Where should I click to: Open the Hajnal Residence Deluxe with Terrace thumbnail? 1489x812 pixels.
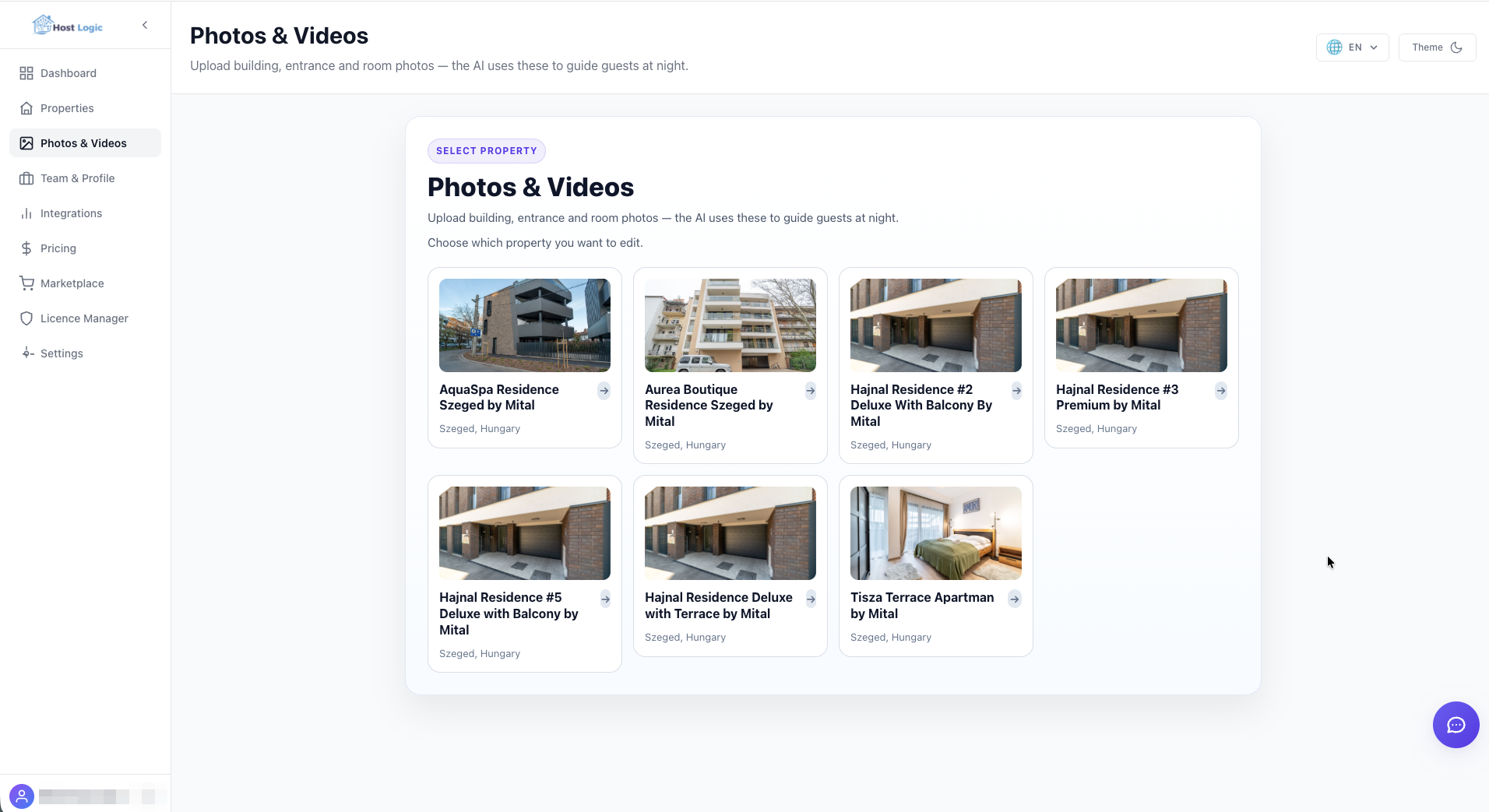730,533
